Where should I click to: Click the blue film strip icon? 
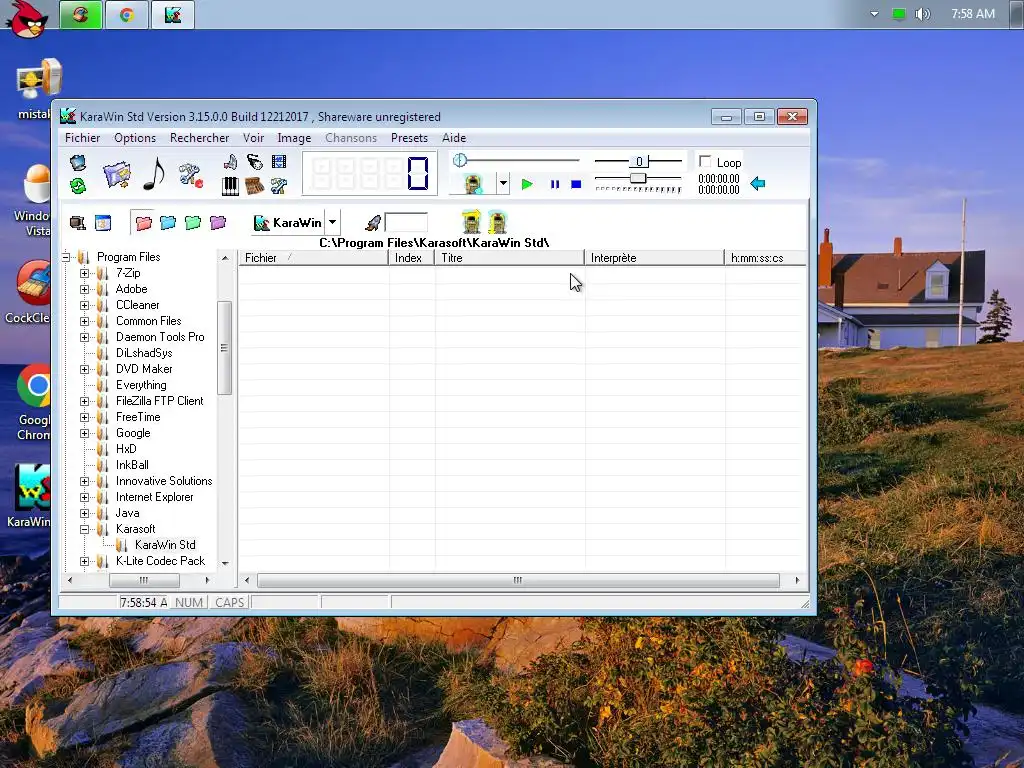point(279,162)
